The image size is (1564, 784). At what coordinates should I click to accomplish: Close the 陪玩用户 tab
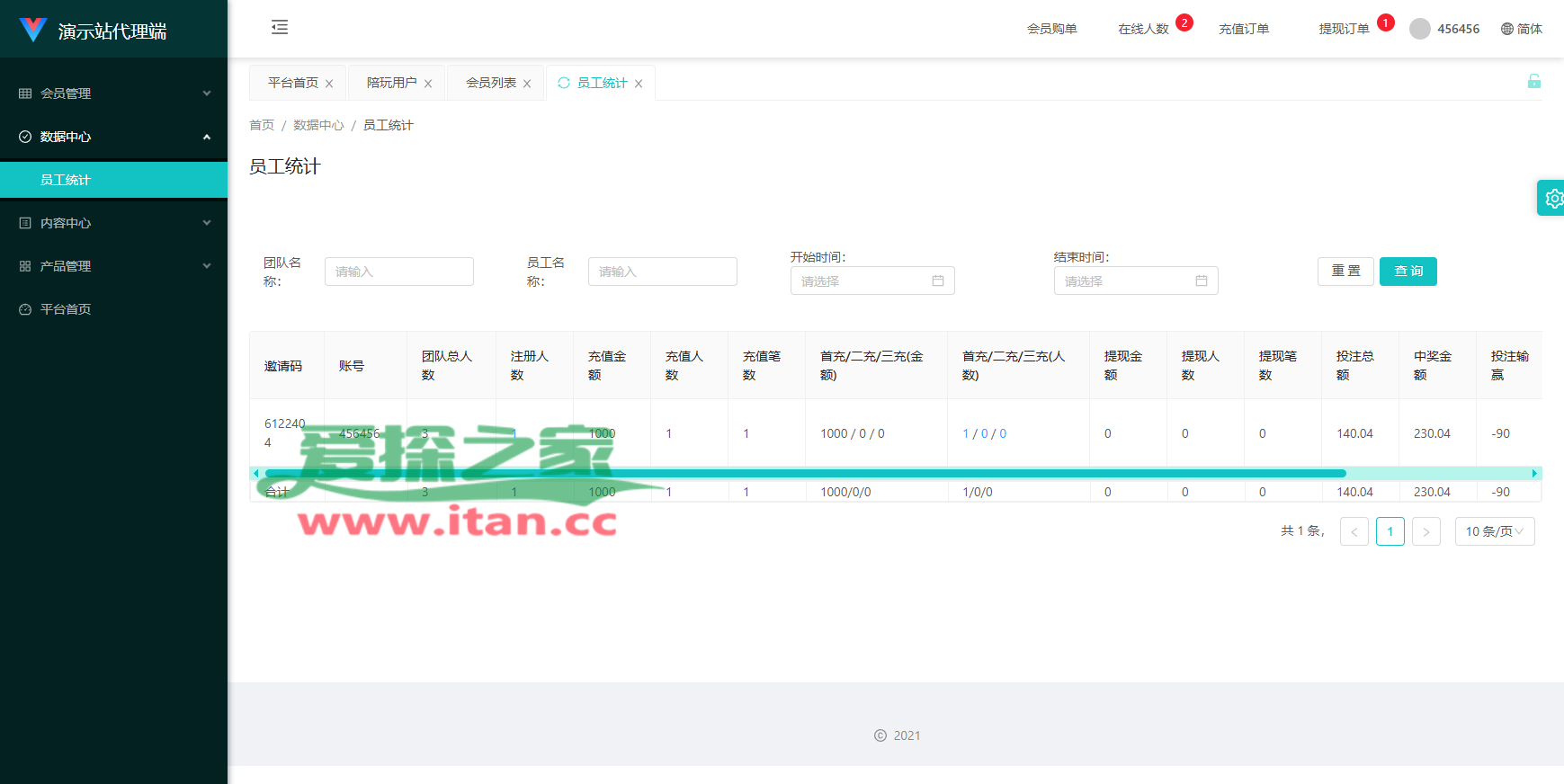tap(428, 84)
